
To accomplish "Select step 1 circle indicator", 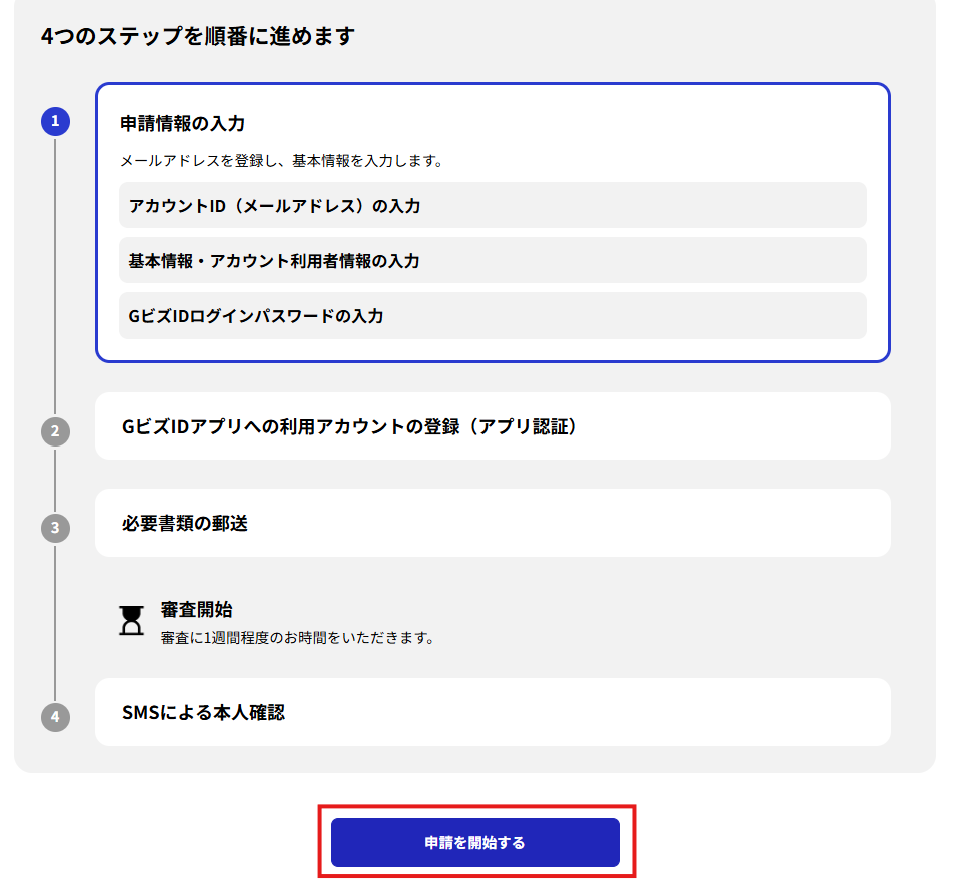I will 55,121.
